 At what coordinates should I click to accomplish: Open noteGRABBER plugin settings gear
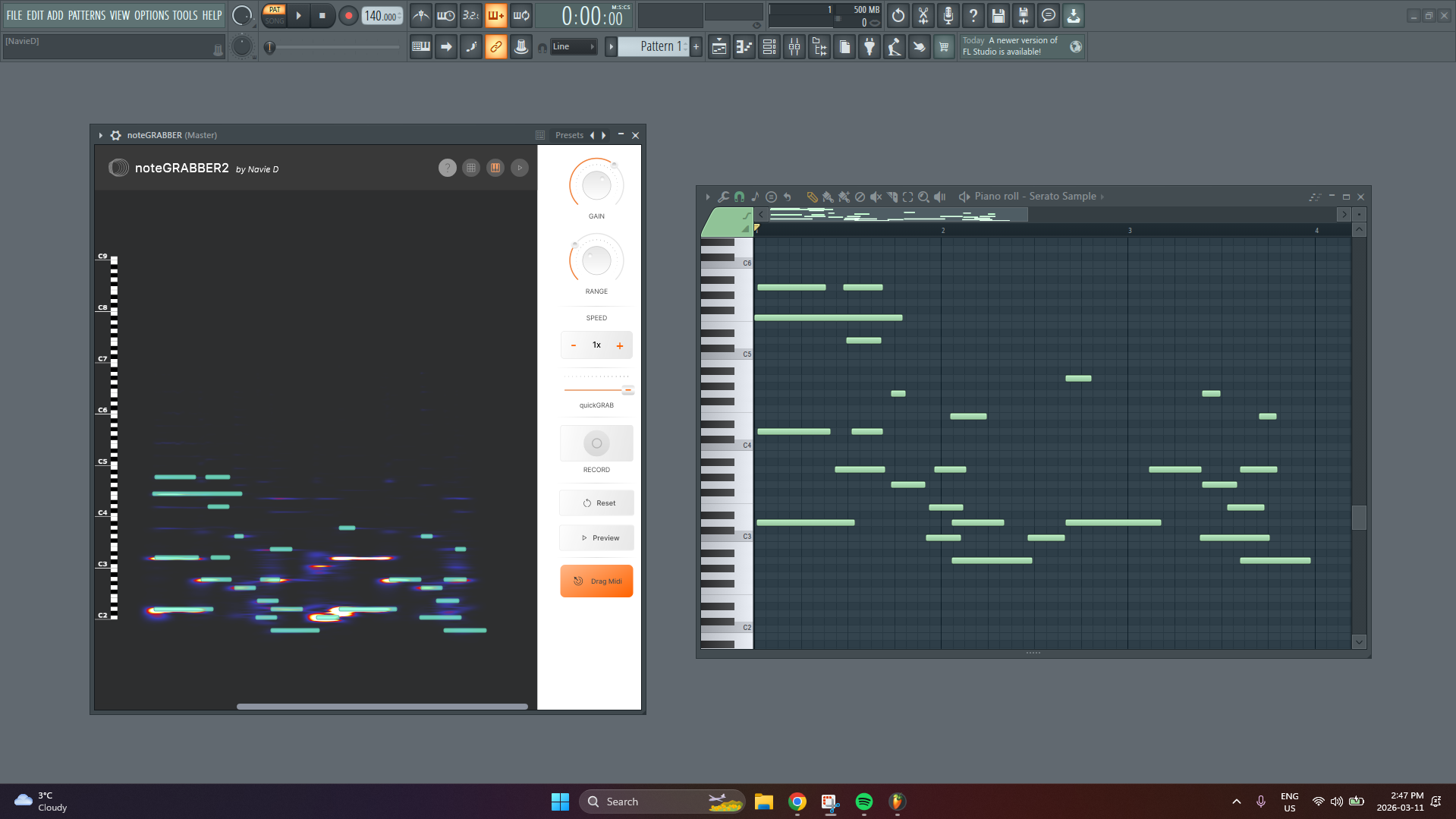click(x=115, y=135)
